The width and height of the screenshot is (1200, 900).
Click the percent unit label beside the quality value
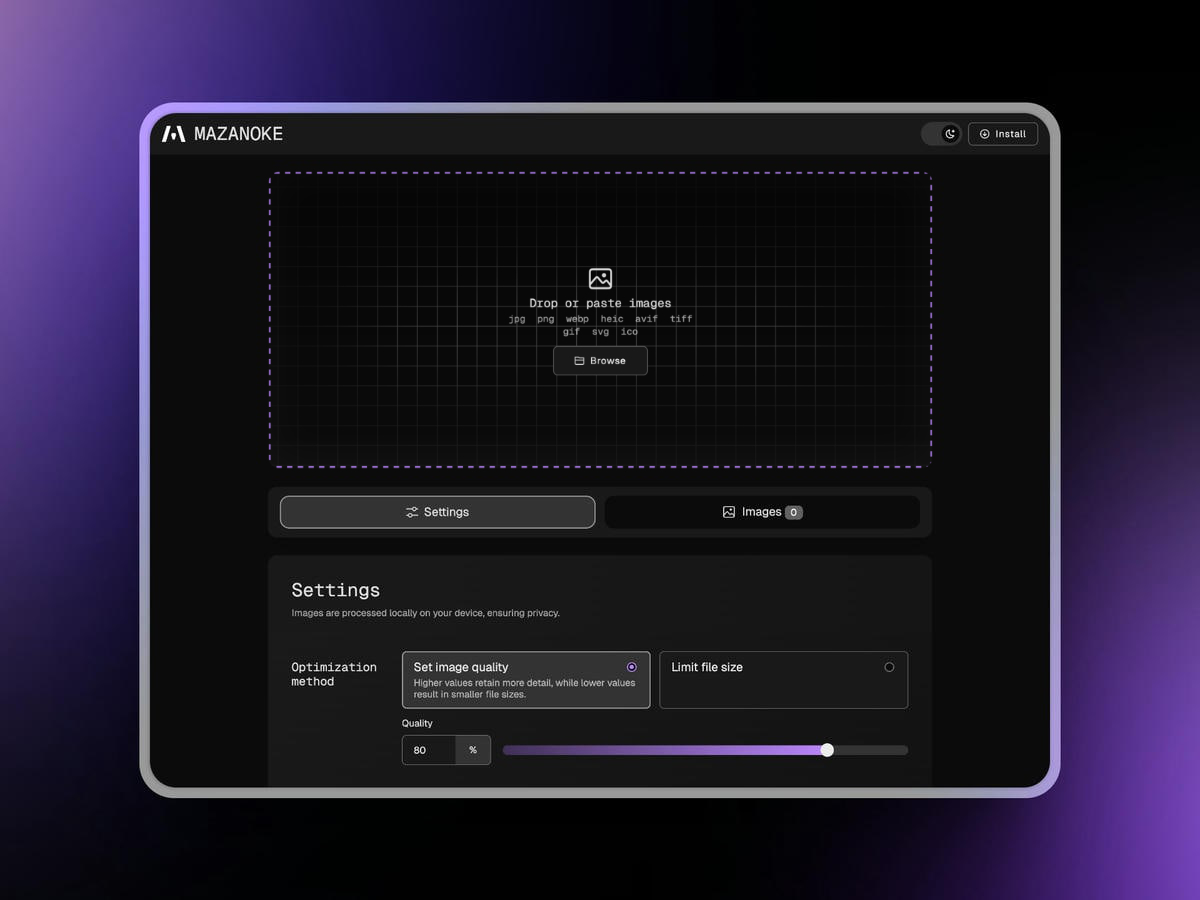tap(473, 749)
